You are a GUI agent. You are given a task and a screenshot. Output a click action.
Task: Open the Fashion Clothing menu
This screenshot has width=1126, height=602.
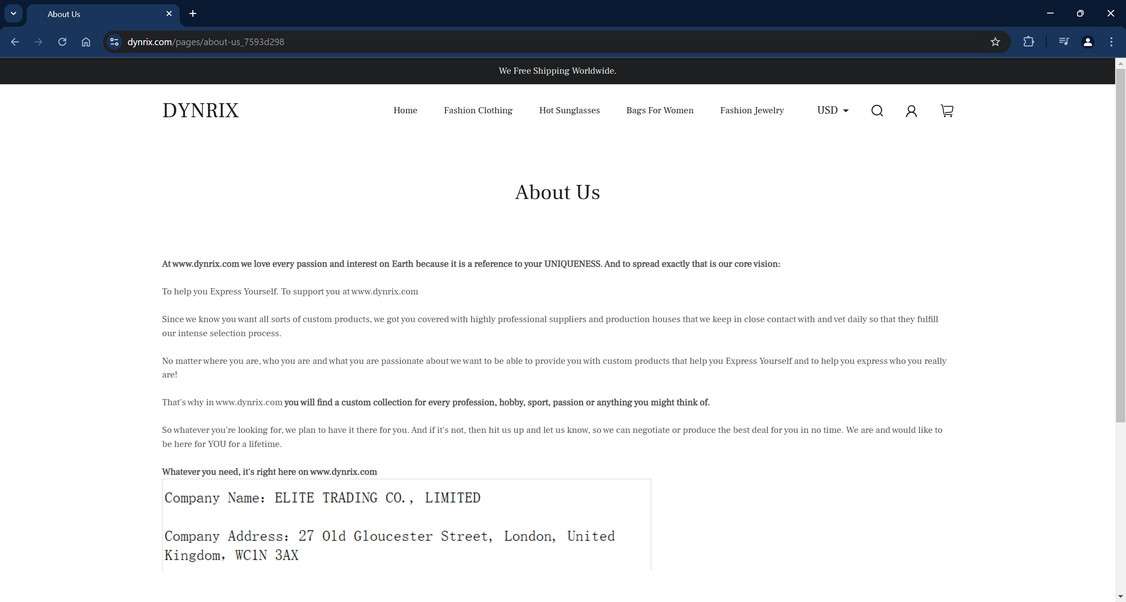[478, 111]
